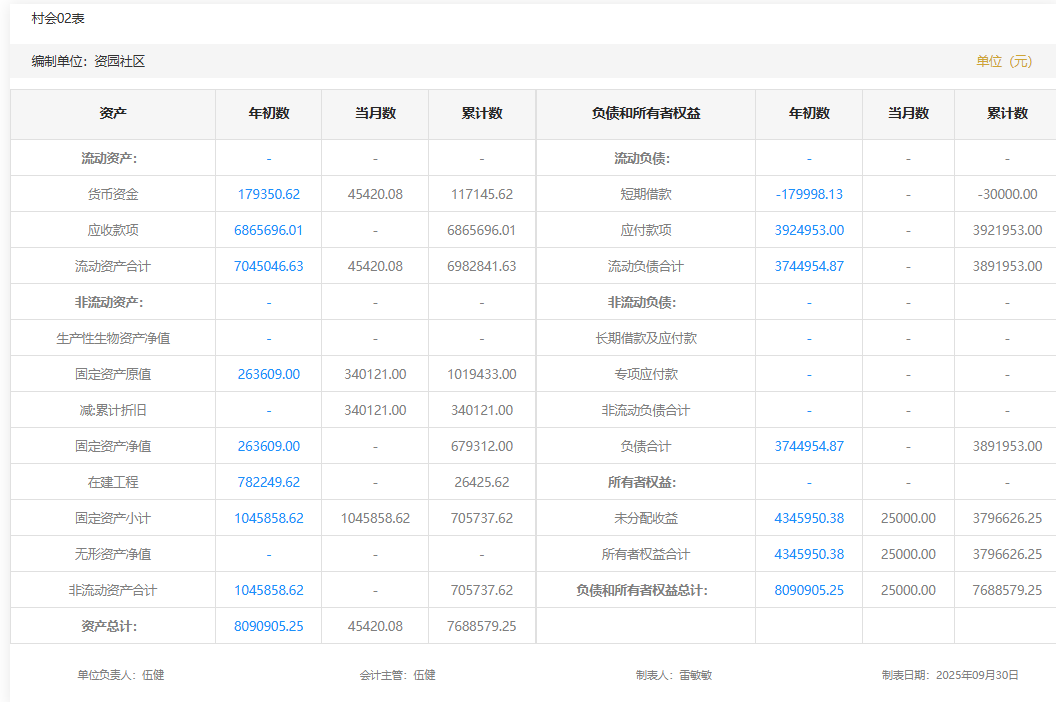Click 流动负债合计 年初数 link
This screenshot has width=1056, height=702.
pyautogui.click(x=808, y=266)
